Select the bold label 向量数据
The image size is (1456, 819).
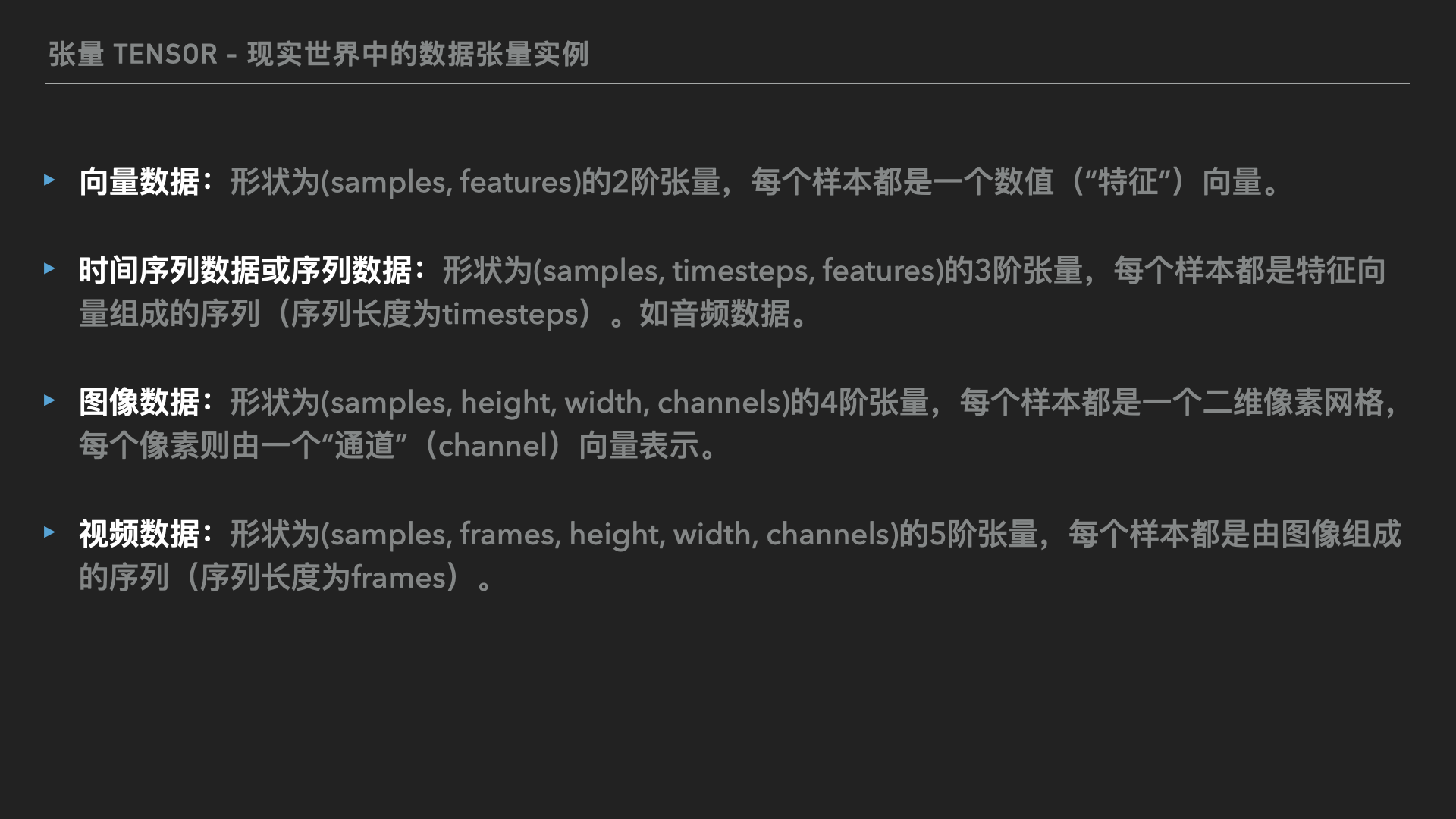[140, 182]
